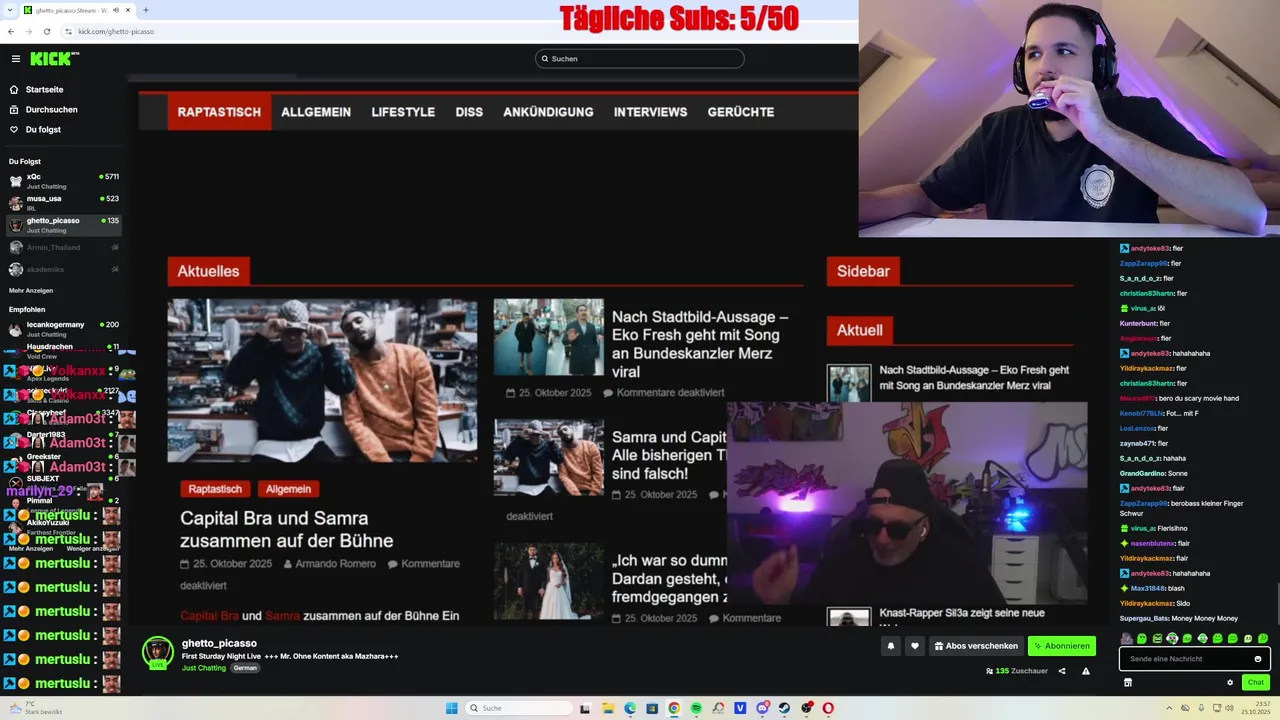Select the DISS menu item

point(469,112)
